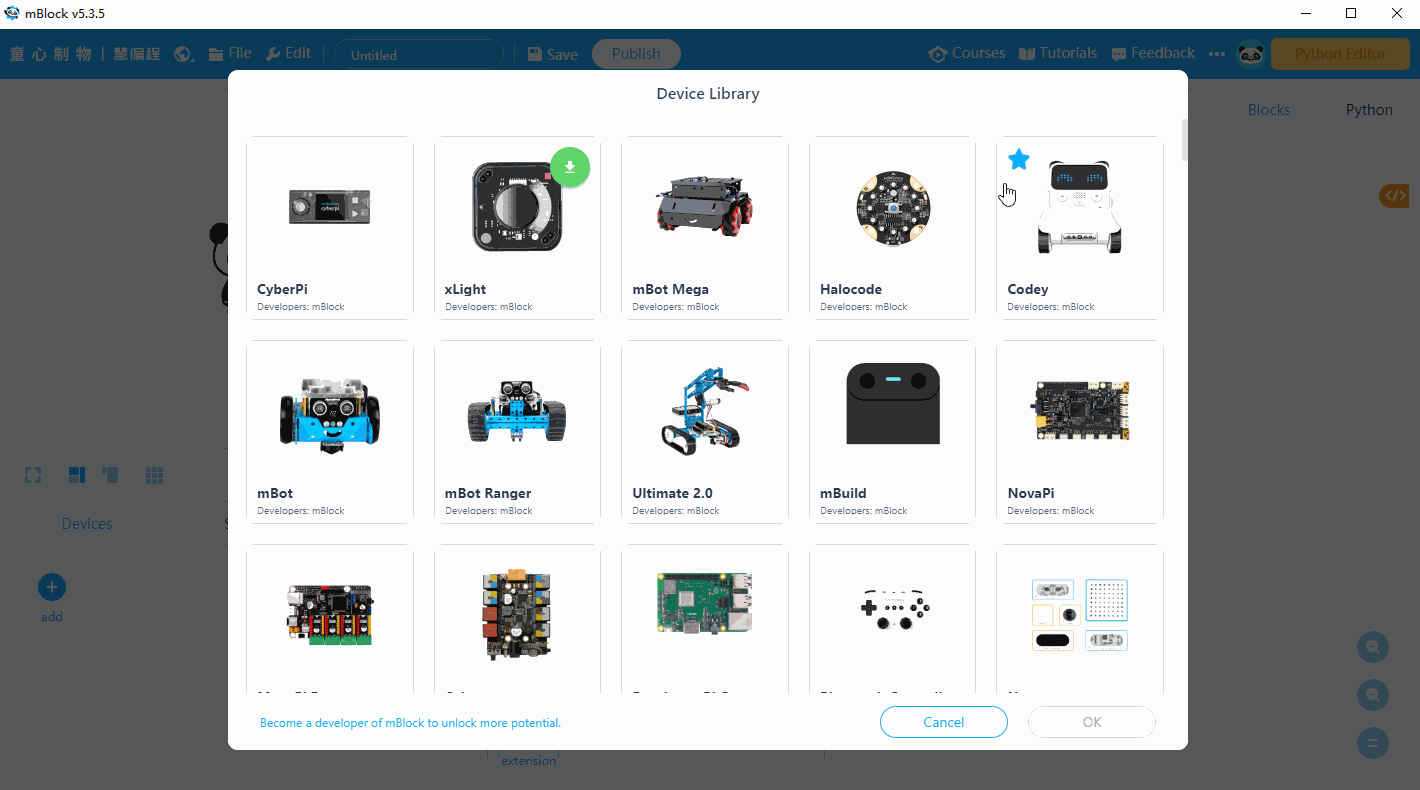Use the Device Library vertical scrollbar
Screen dimensions: 1420x790
click(x=1185, y=140)
